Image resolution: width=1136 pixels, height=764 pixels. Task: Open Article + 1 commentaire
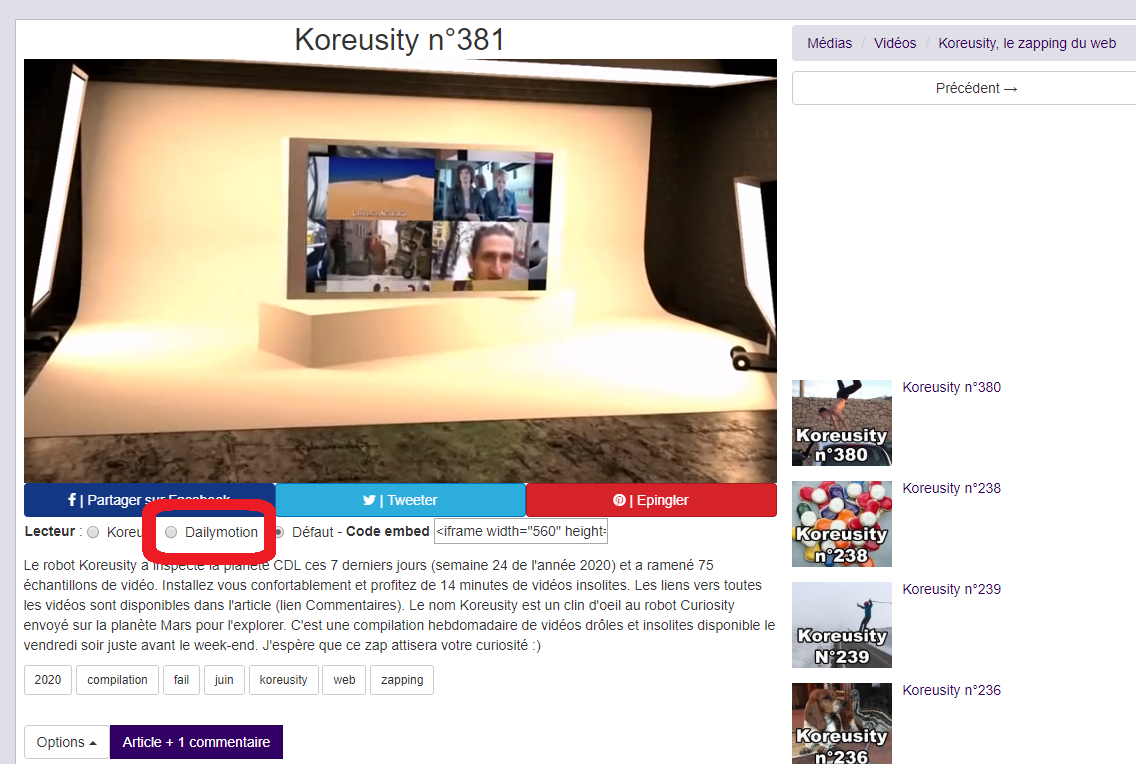pyautogui.click(x=196, y=742)
